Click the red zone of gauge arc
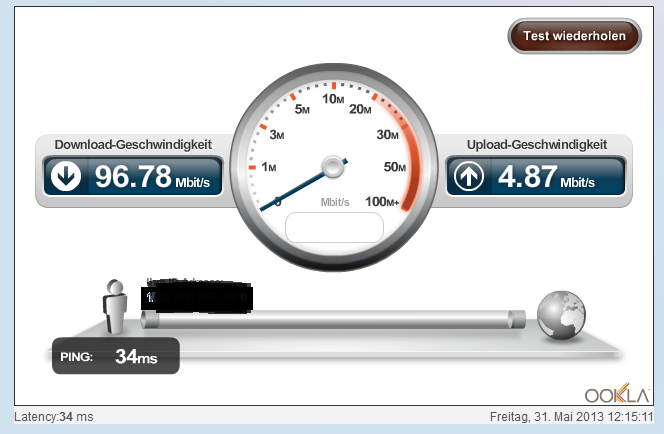The height and width of the screenshot is (434, 664). coord(411,165)
